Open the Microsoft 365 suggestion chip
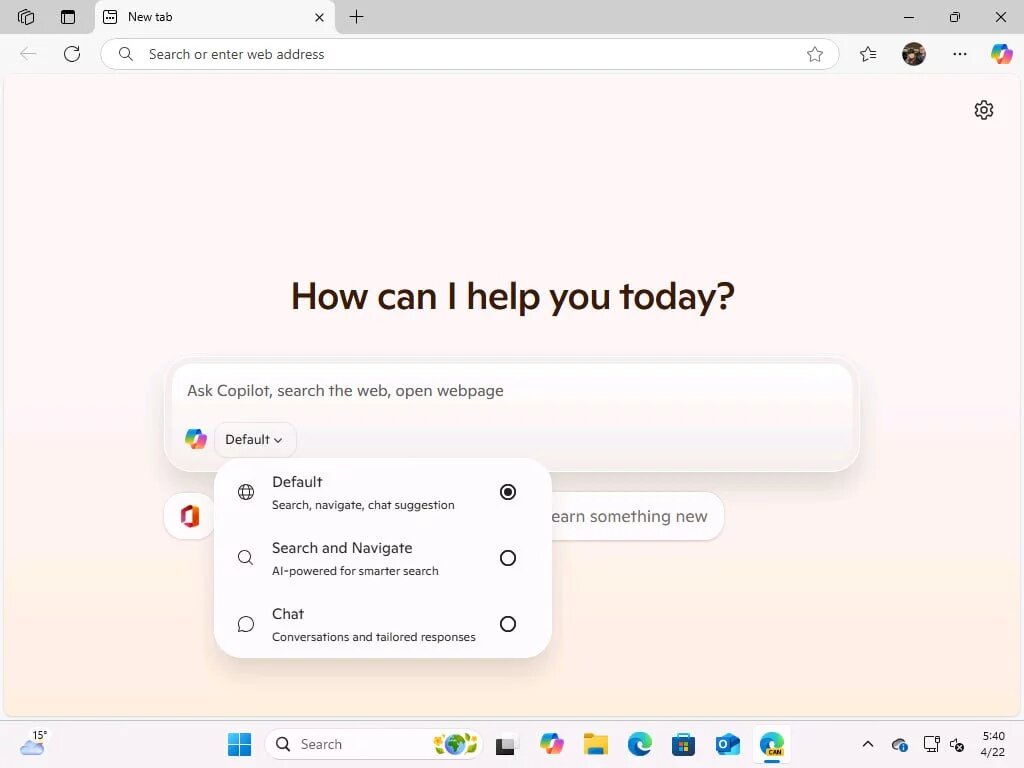Image resolution: width=1024 pixels, height=768 pixels. [x=189, y=516]
